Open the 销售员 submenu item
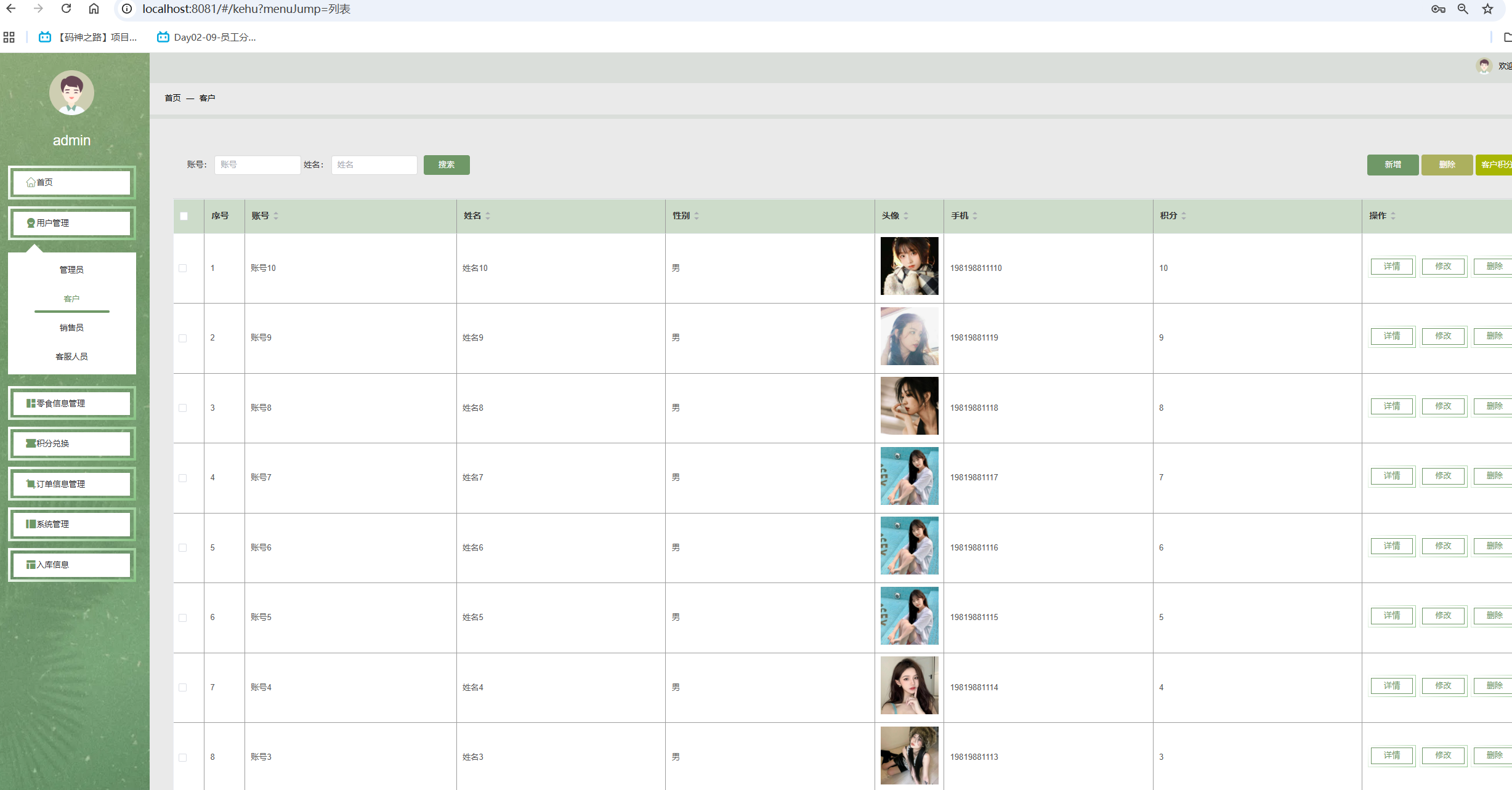 click(71, 328)
